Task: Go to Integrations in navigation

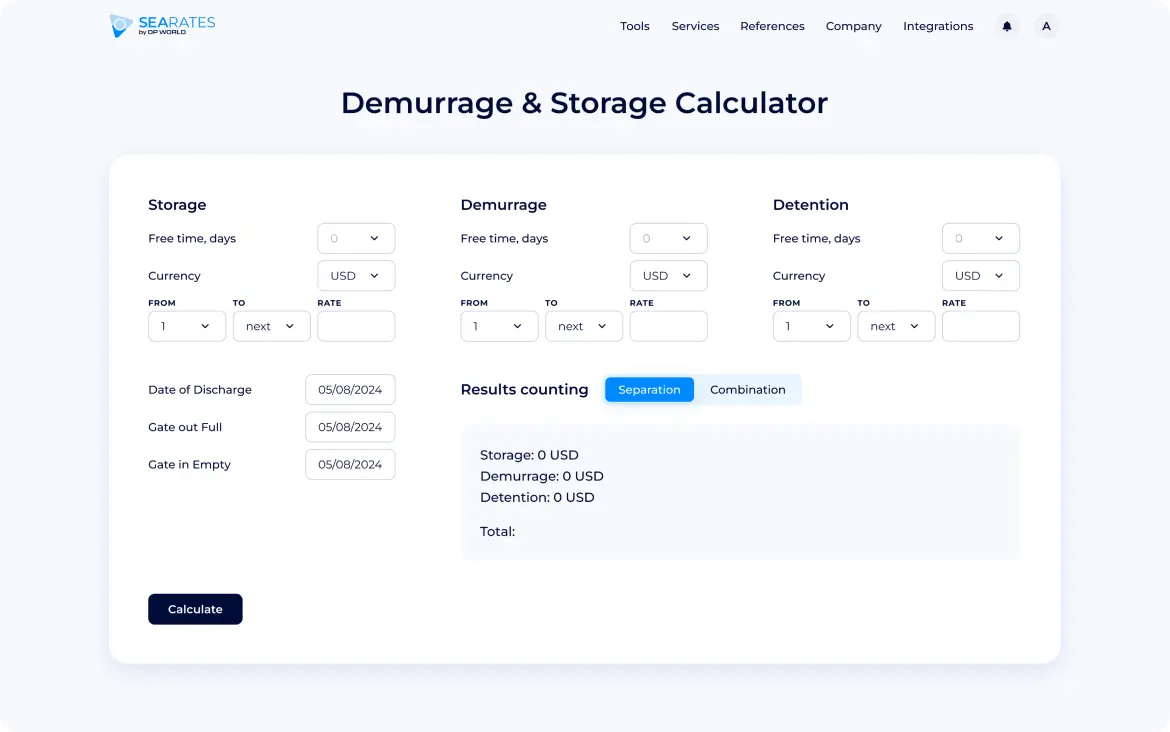Action: [x=937, y=27]
